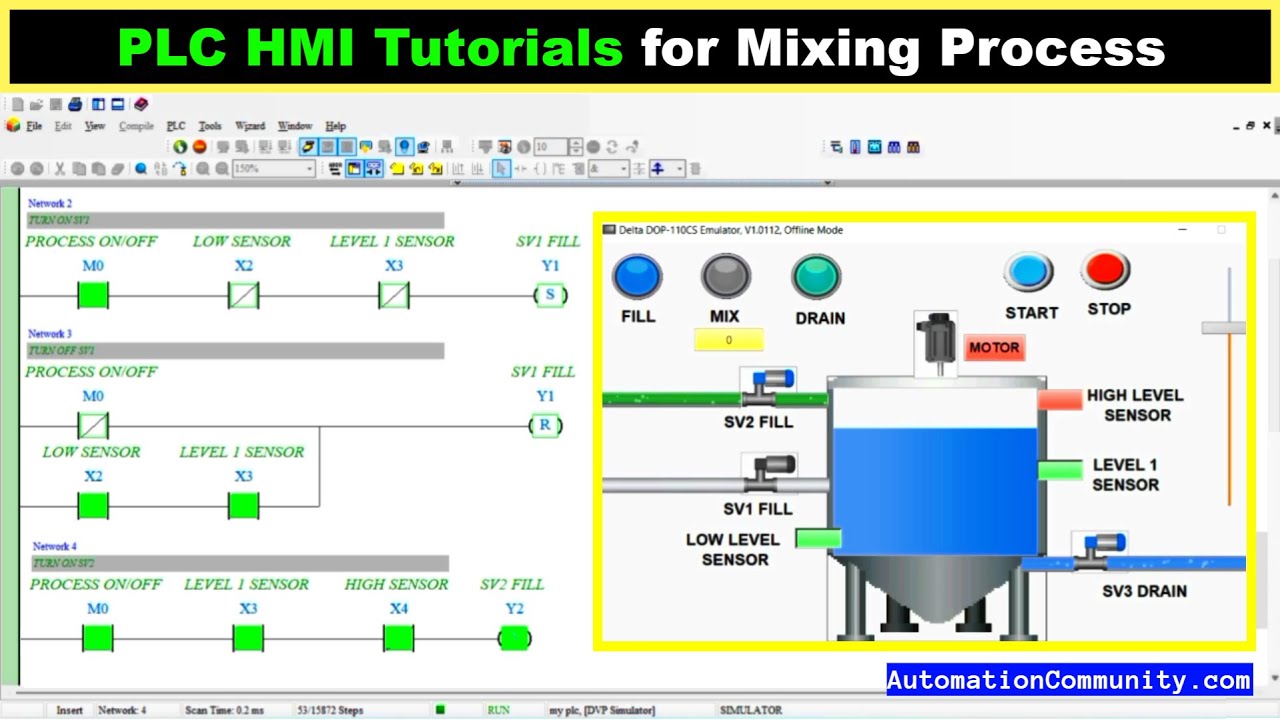Click the blue magnifier search icon
This screenshot has height=720, width=1280.
141,169
